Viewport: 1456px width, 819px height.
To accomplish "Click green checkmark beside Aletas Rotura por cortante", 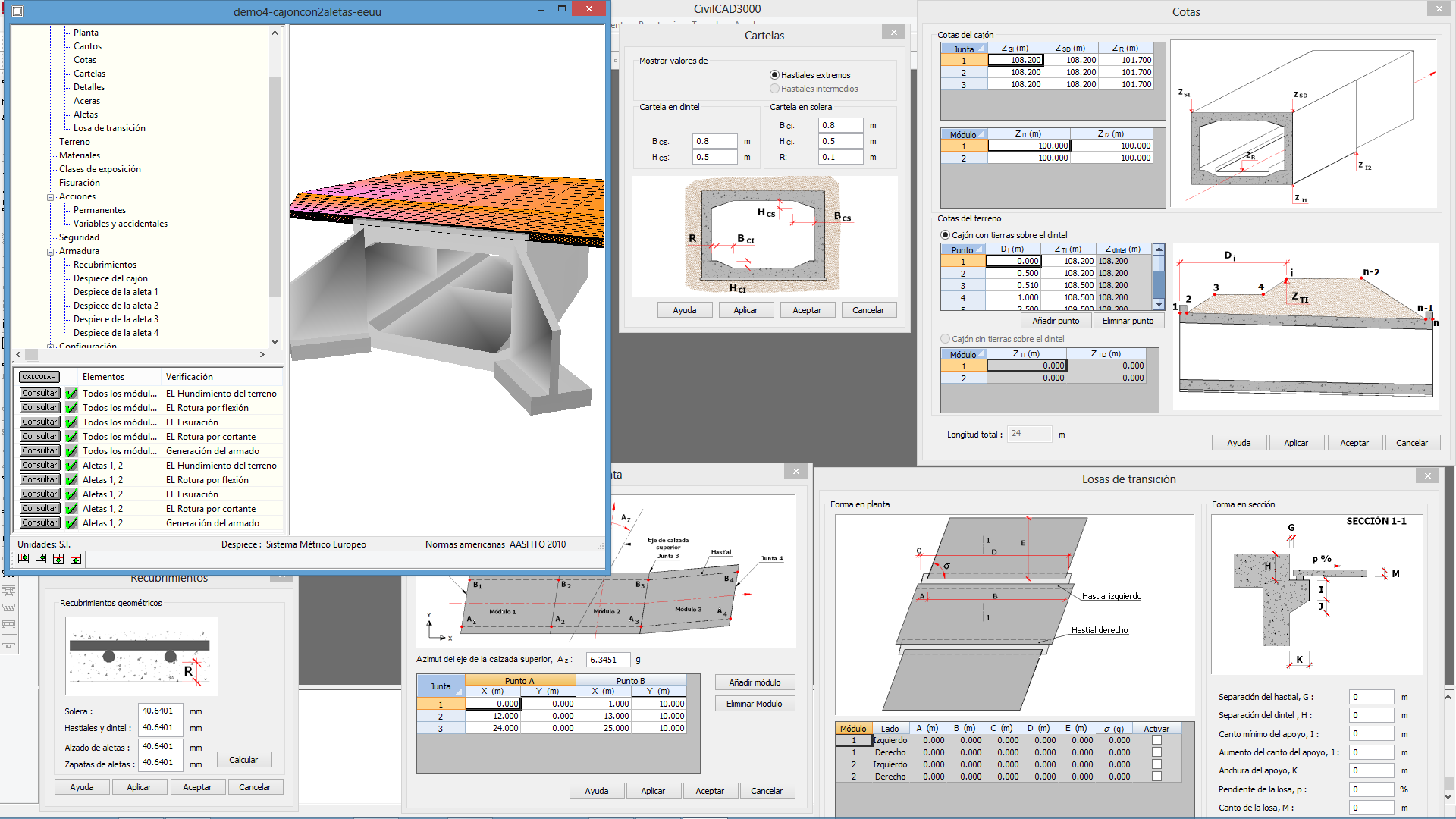I will pyautogui.click(x=72, y=509).
